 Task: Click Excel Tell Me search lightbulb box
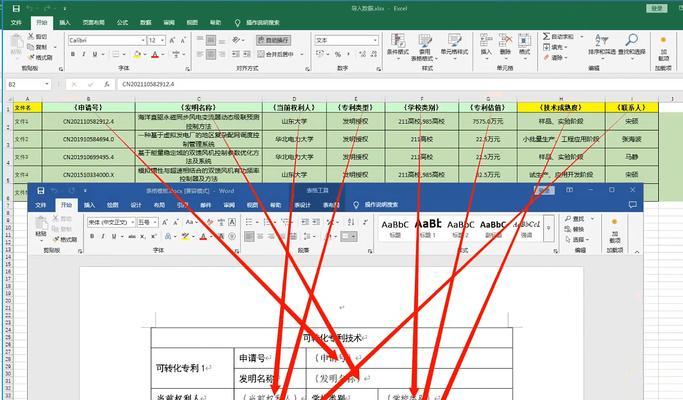coord(257,23)
